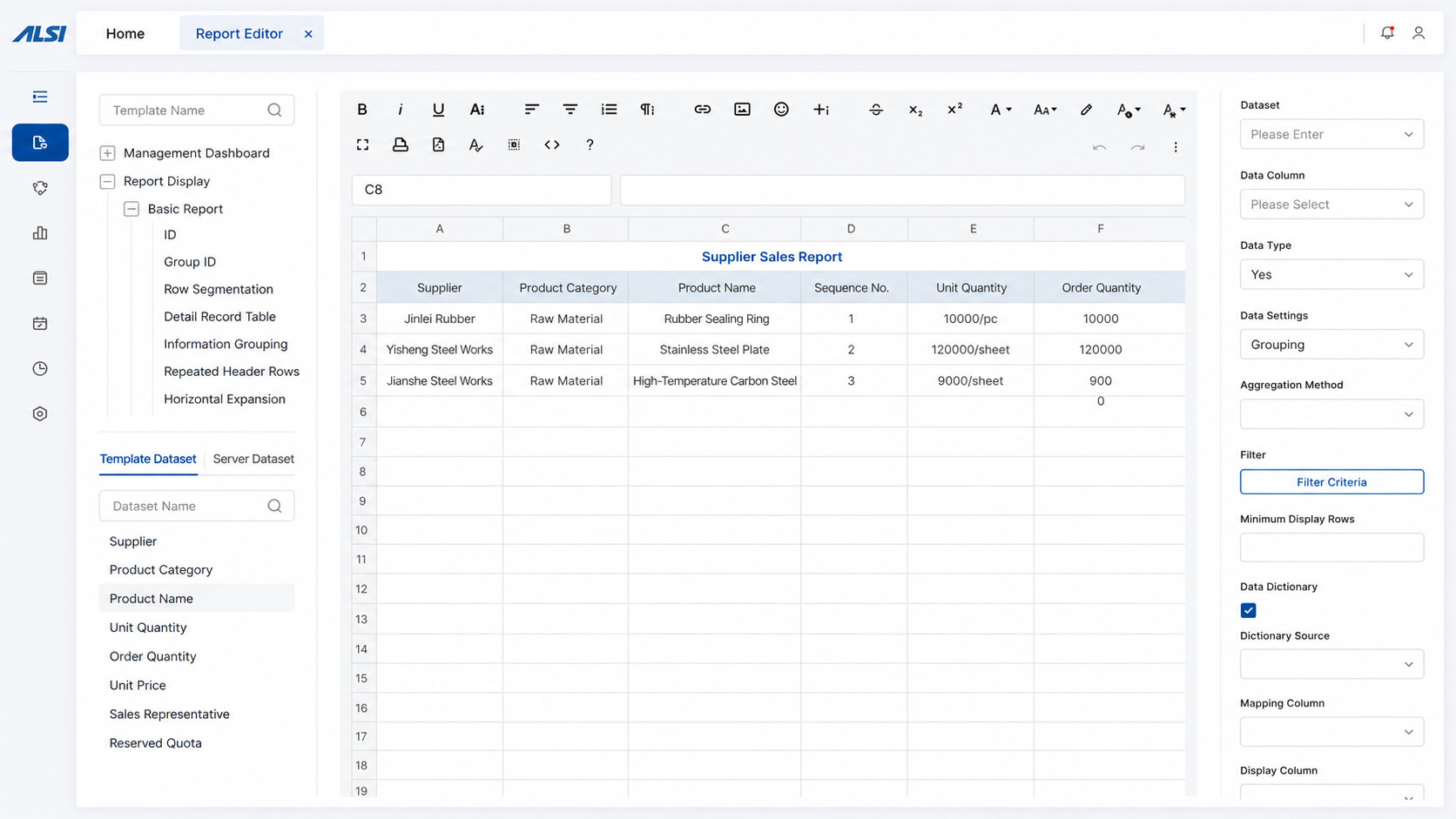Collapse the Basic Report tree node
This screenshot has height=819, width=1456.
coord(131,209)
